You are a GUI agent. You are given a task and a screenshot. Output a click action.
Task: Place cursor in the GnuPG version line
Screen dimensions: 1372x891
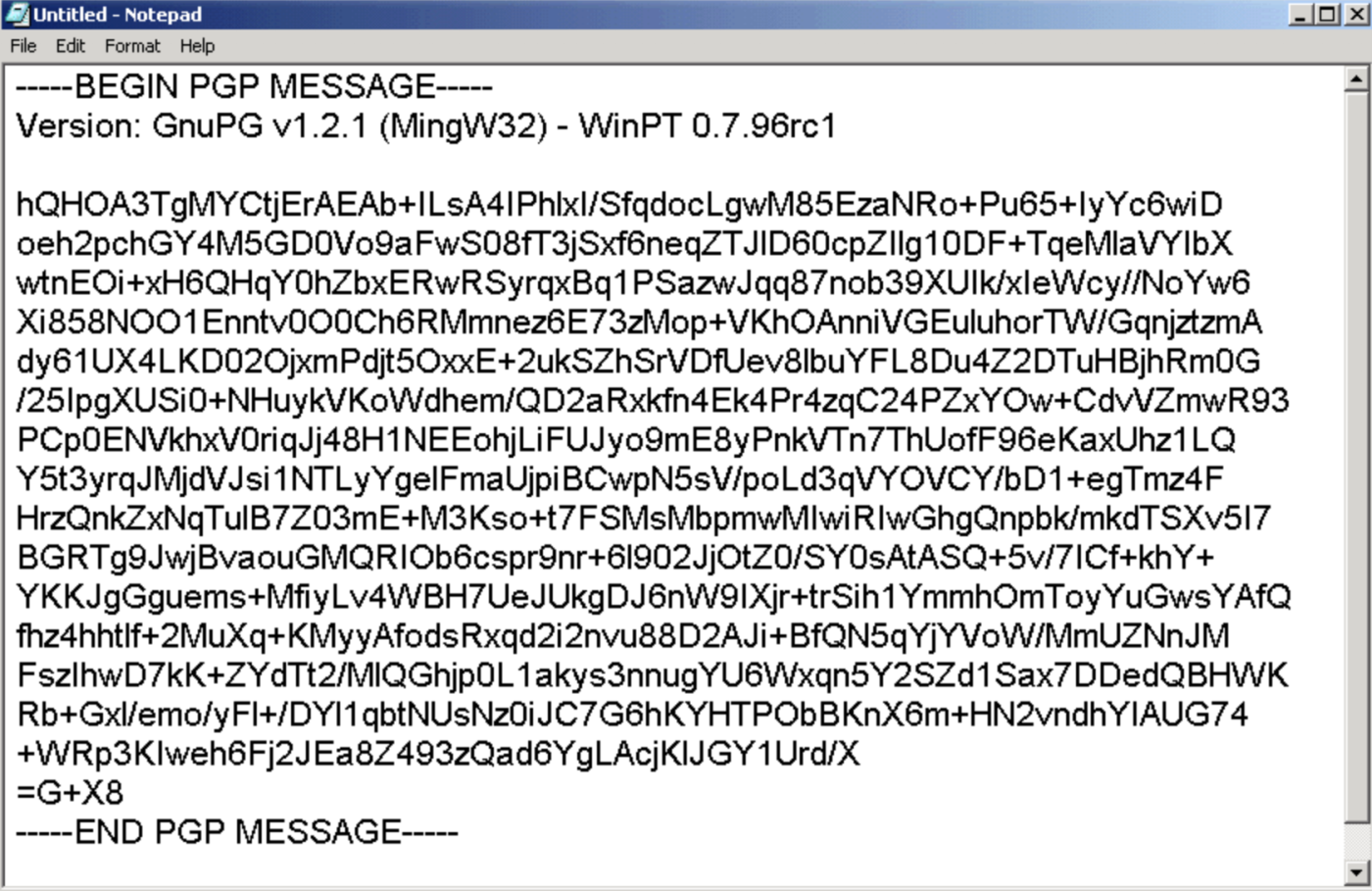pyautogui.click(x=426, y=125)
